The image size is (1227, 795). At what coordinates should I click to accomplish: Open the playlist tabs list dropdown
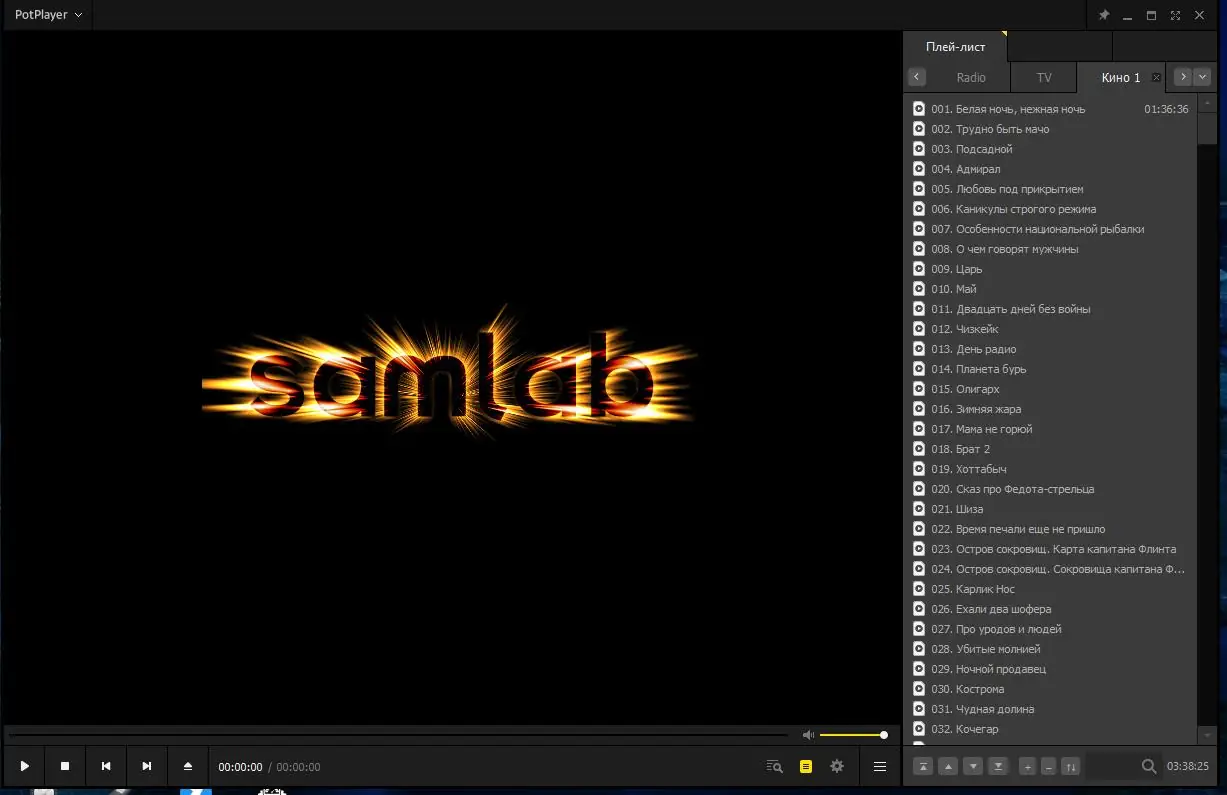coord(1203,76)
